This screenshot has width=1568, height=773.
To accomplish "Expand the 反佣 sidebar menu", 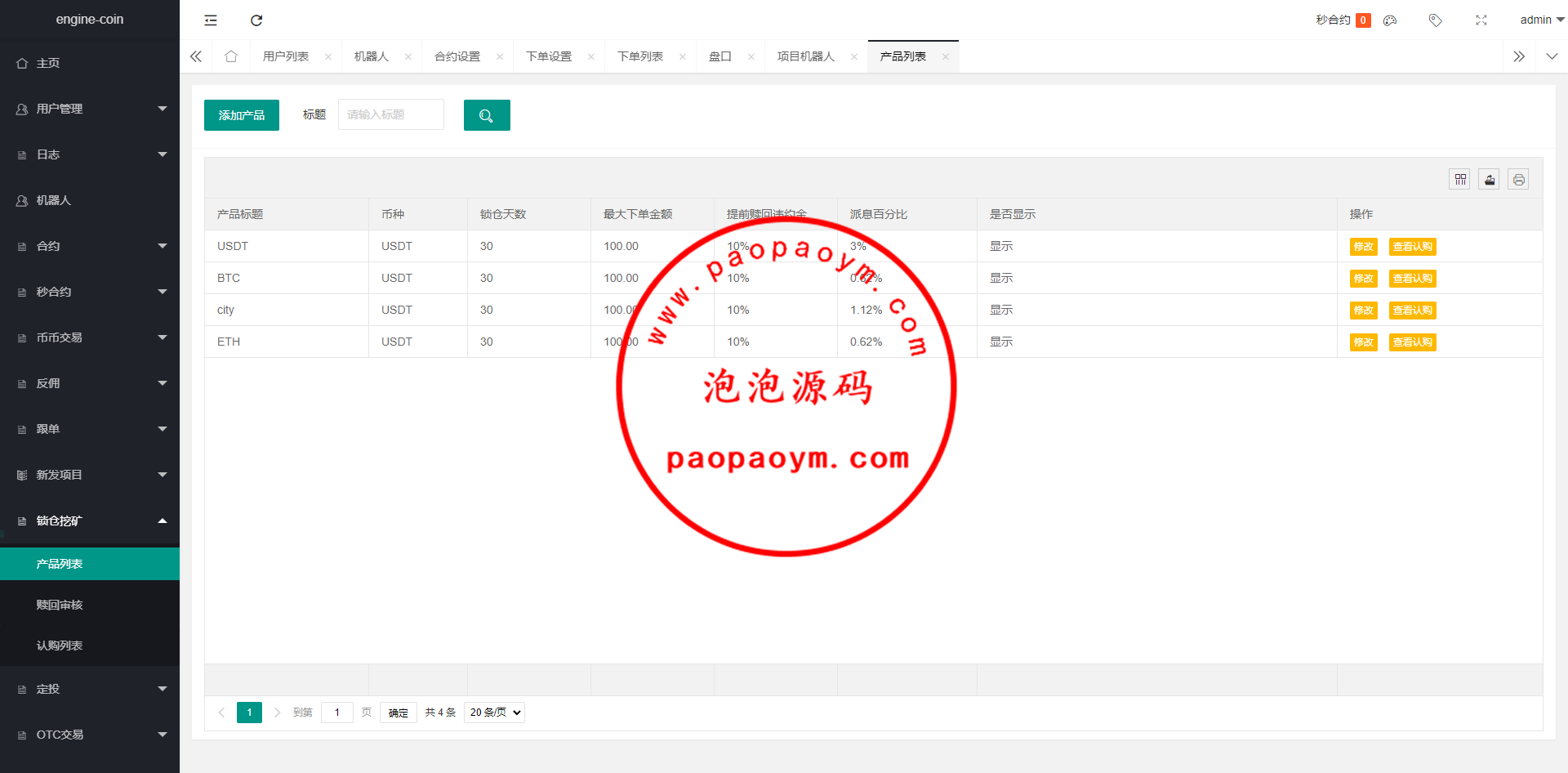I will [90, 383].
